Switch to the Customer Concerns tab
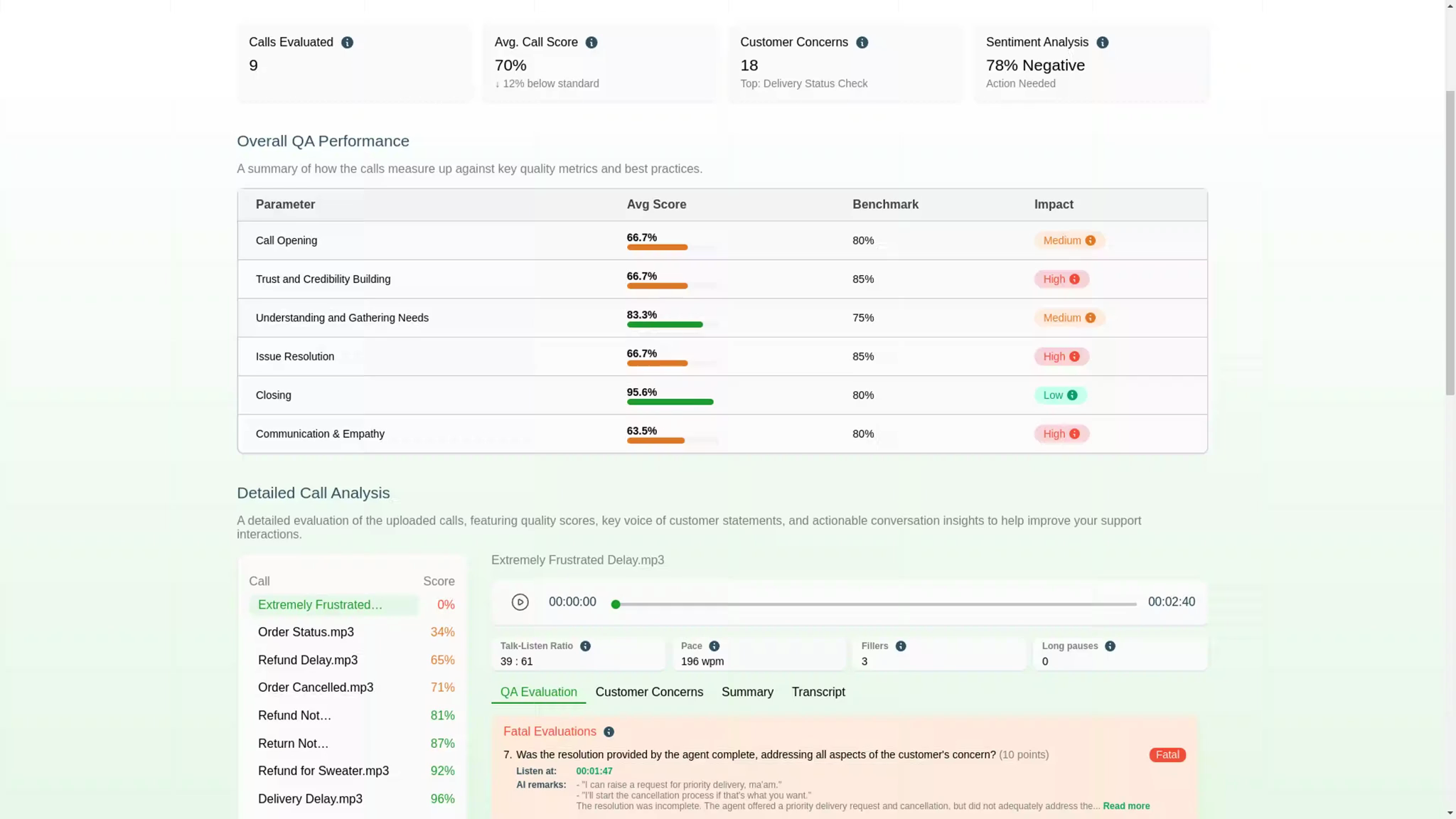This screenshot has height=819, width=1456. click(648, 692)
